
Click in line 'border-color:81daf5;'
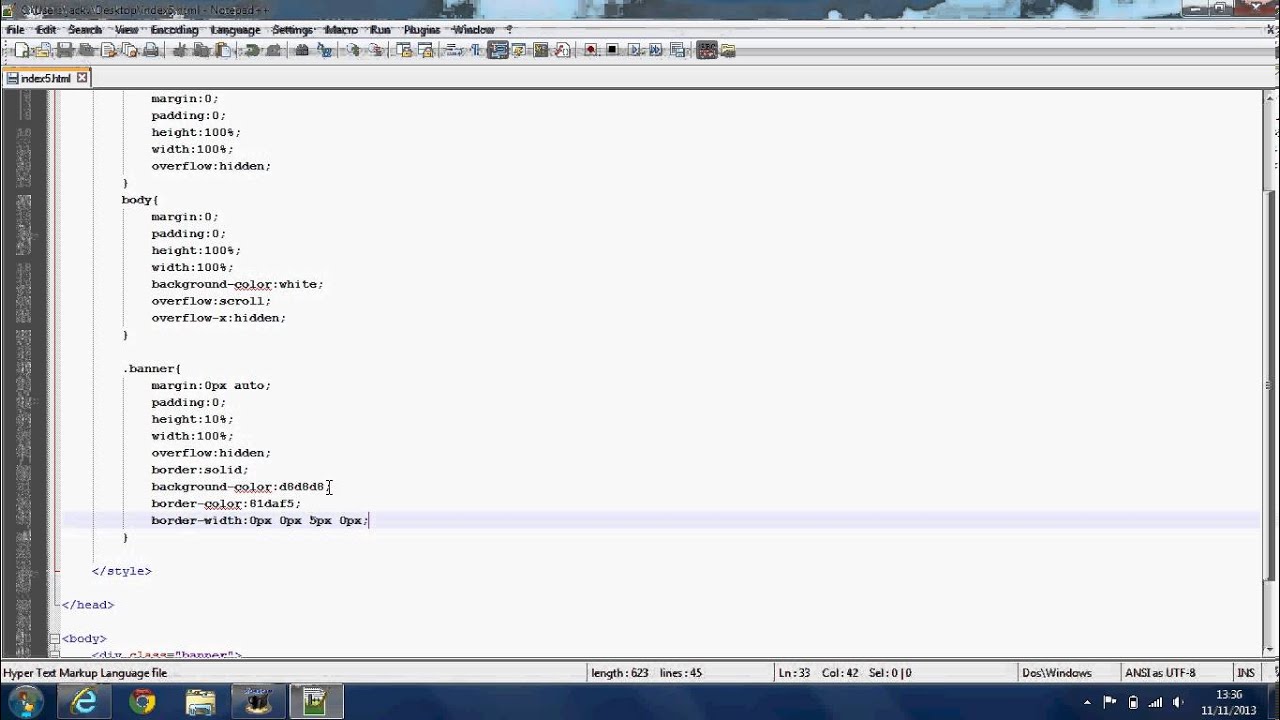(x=226, y=503)
